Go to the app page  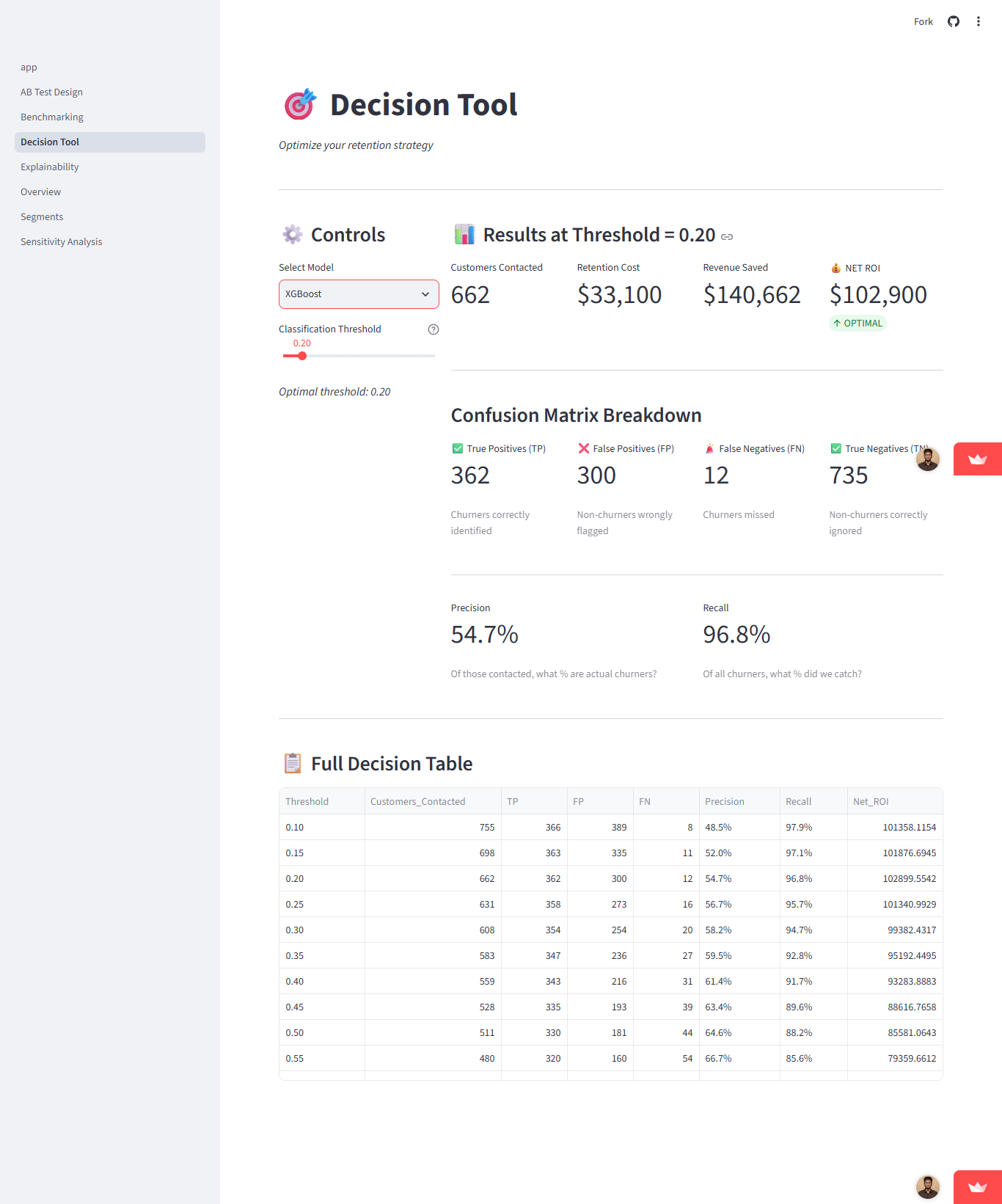110,68
